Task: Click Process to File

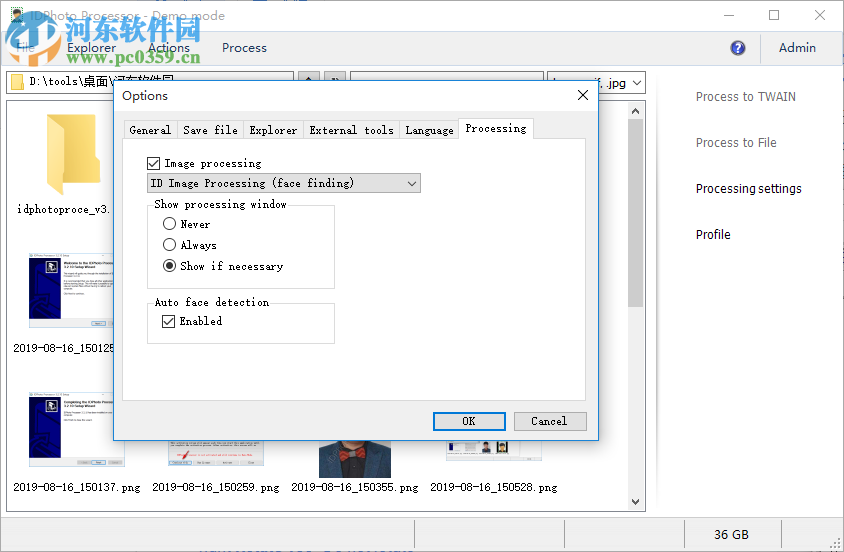Action: [x=736, y=143]
